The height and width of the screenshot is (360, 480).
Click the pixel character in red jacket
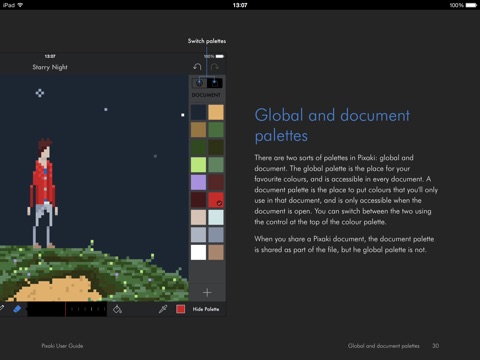coord(43,193)
